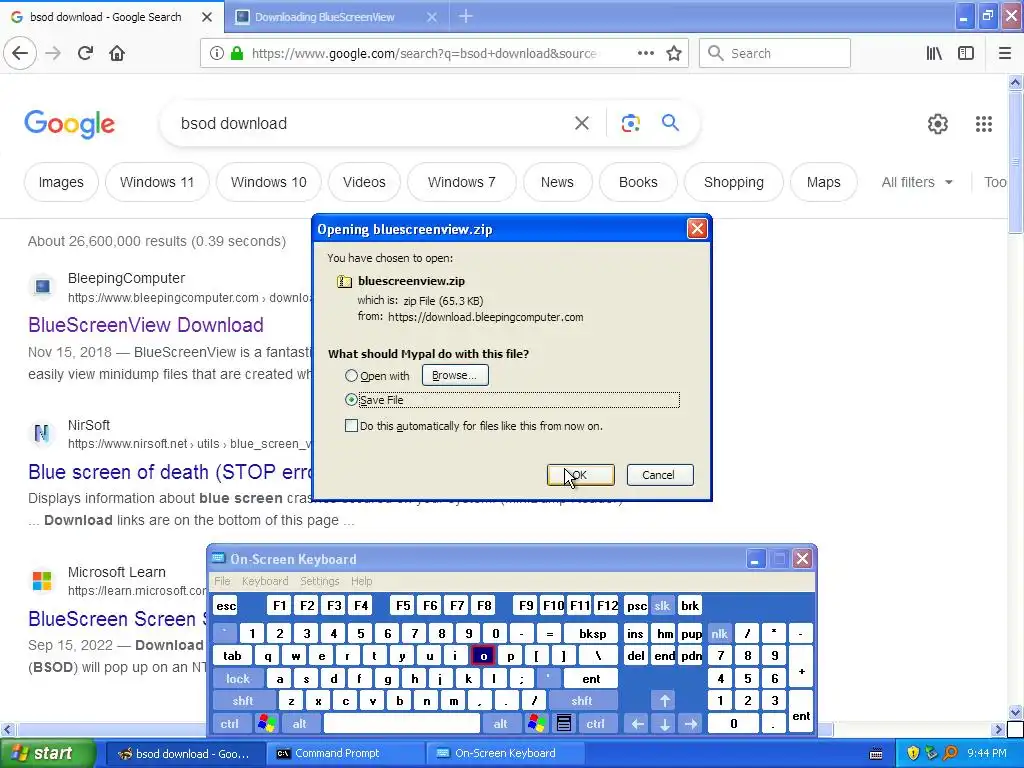Open Google settings gear icon
The height and width of the screenshot is (768, 1024).
click(938, 123)
